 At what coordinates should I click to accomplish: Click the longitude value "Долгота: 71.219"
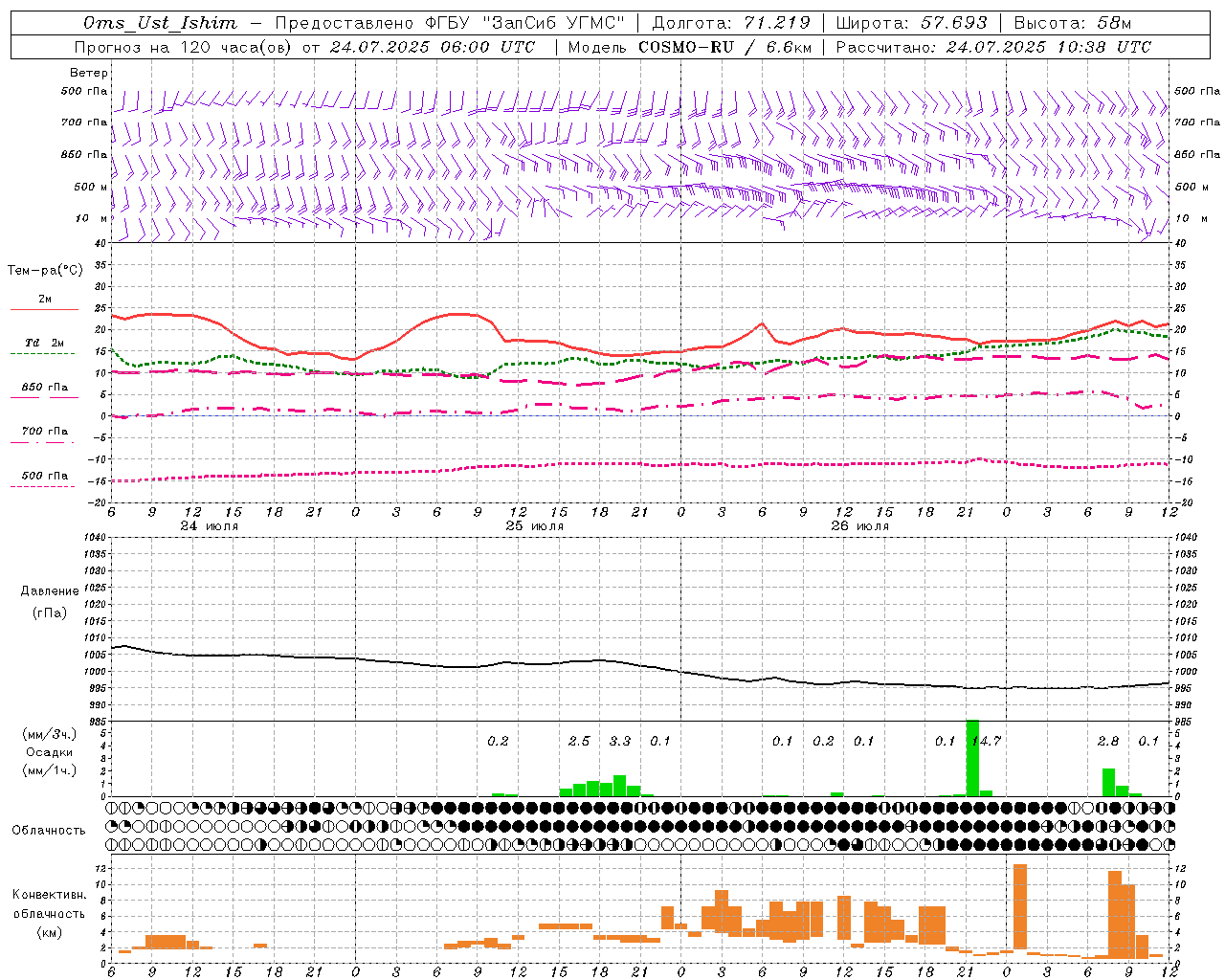731,23
